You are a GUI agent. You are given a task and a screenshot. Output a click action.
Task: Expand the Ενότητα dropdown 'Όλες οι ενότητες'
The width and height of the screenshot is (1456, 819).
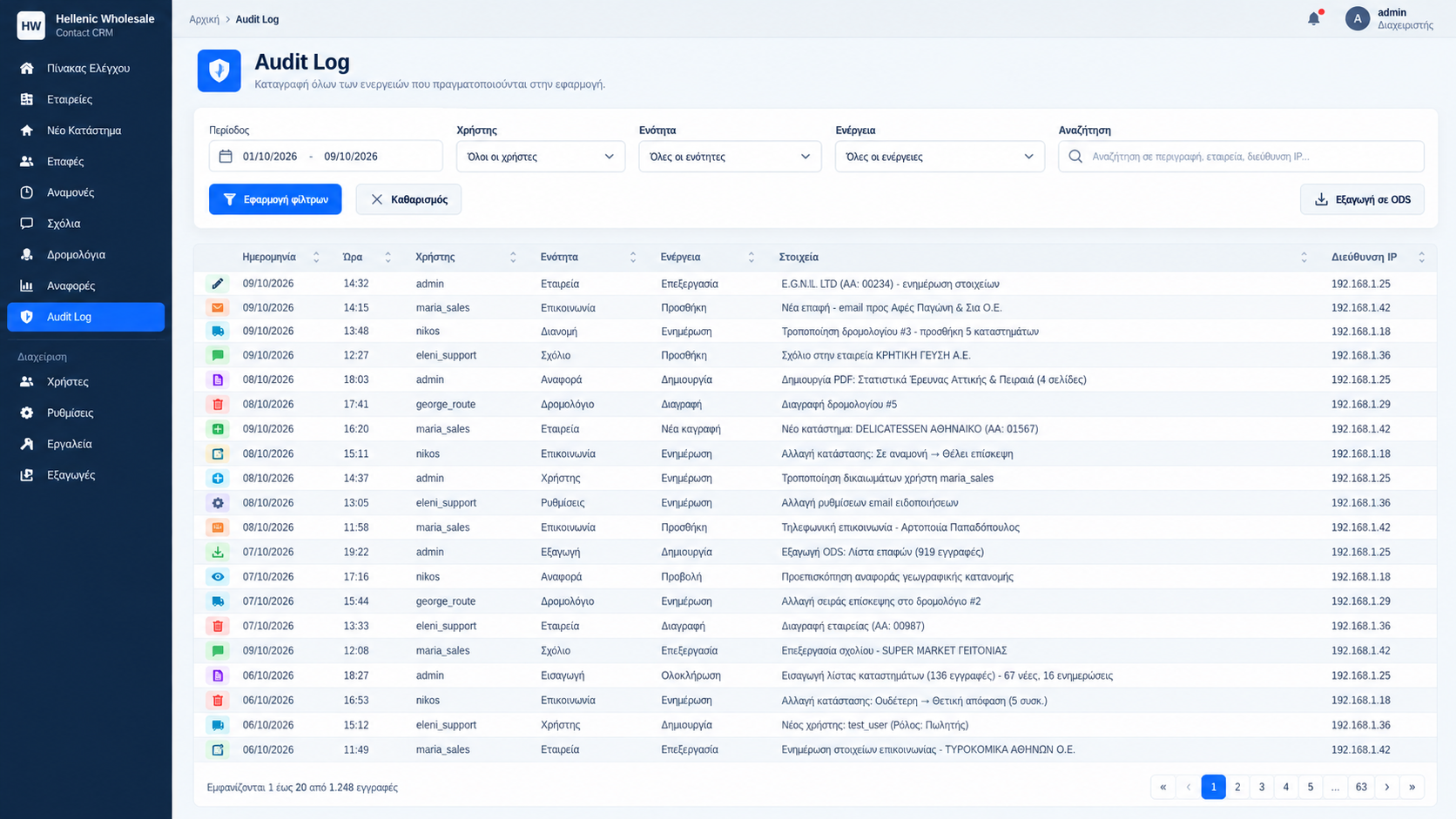[x=730, y=157]
